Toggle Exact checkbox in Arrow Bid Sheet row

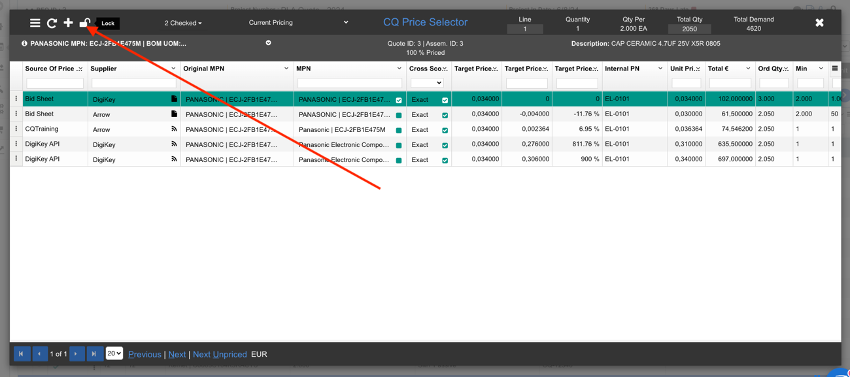point(445,115)
